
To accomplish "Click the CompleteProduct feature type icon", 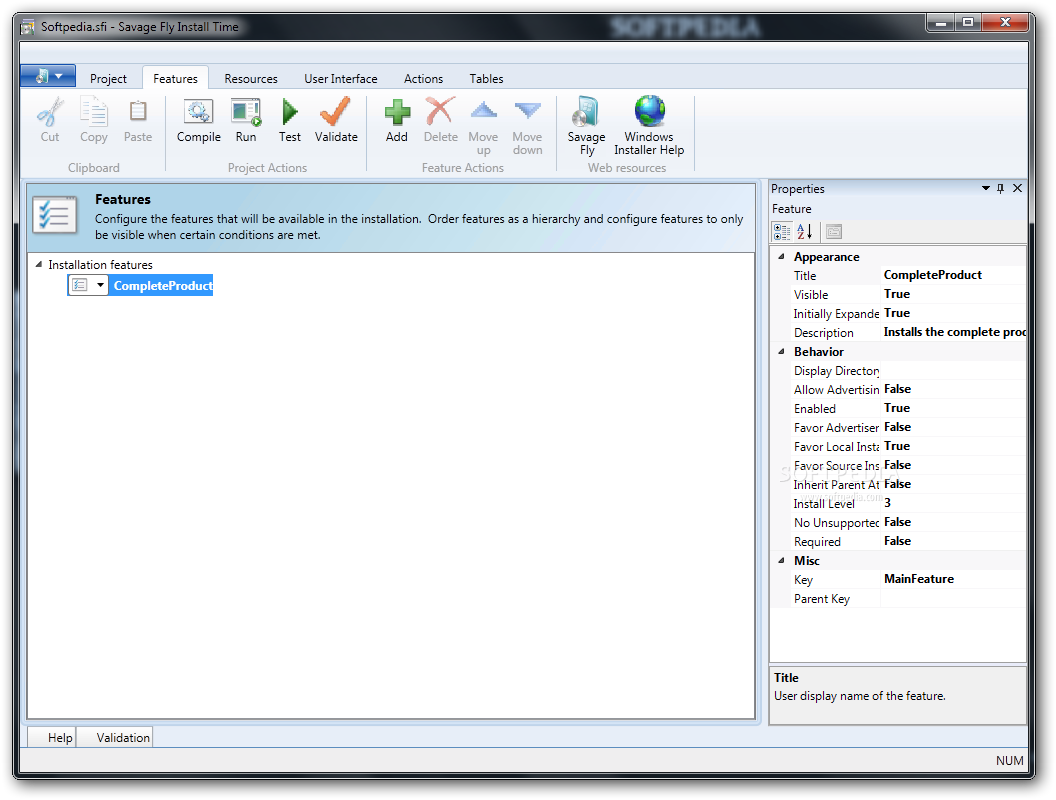I will point(80,286).
